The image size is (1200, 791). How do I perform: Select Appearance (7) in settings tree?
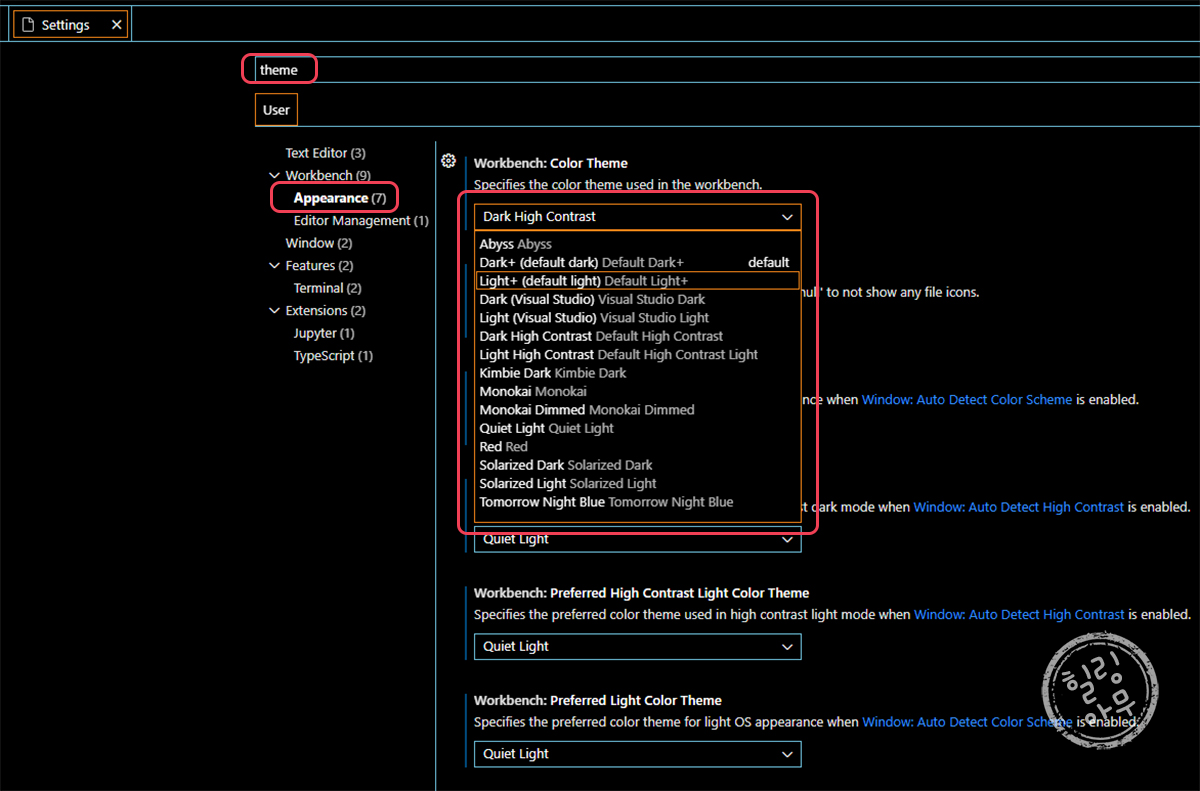click(339, 198)
